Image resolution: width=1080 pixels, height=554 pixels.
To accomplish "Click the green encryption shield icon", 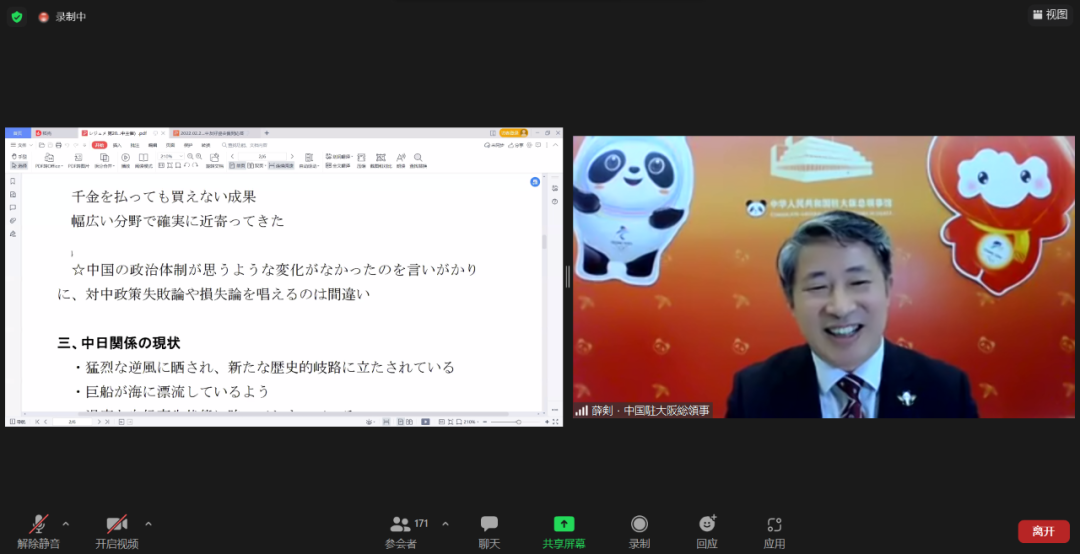I will 16,16.
